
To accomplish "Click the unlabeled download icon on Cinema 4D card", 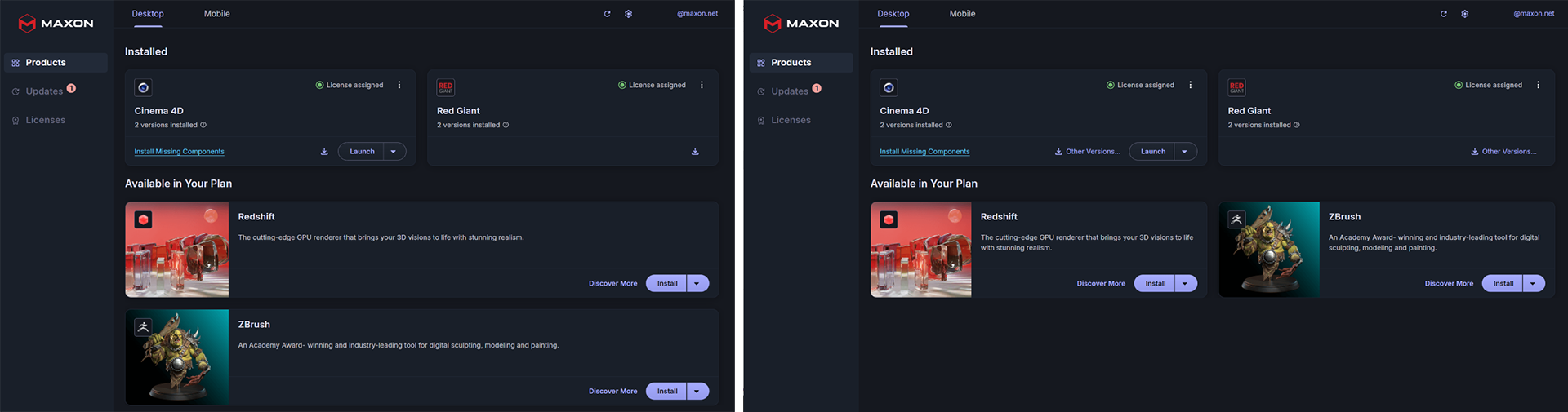I will (x=324, y=152).
